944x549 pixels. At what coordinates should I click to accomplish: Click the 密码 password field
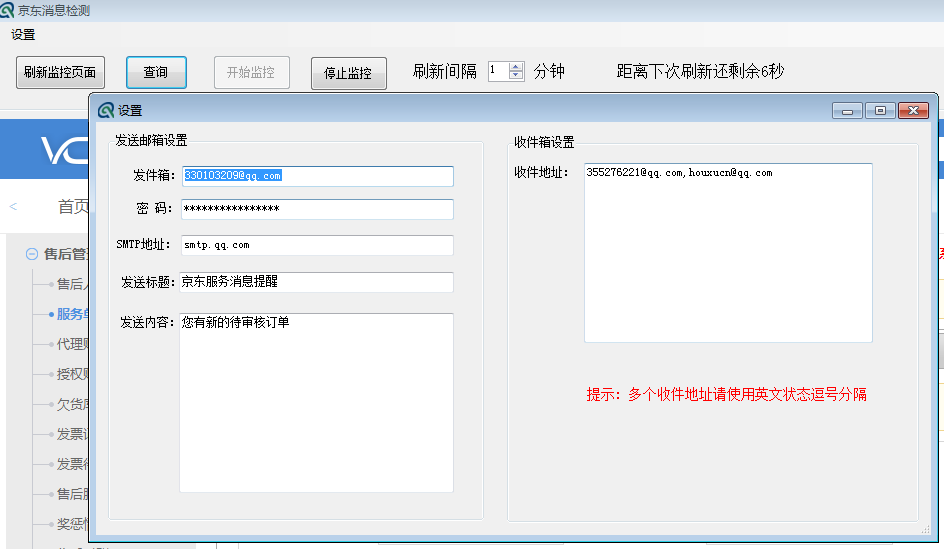[318, 209]
